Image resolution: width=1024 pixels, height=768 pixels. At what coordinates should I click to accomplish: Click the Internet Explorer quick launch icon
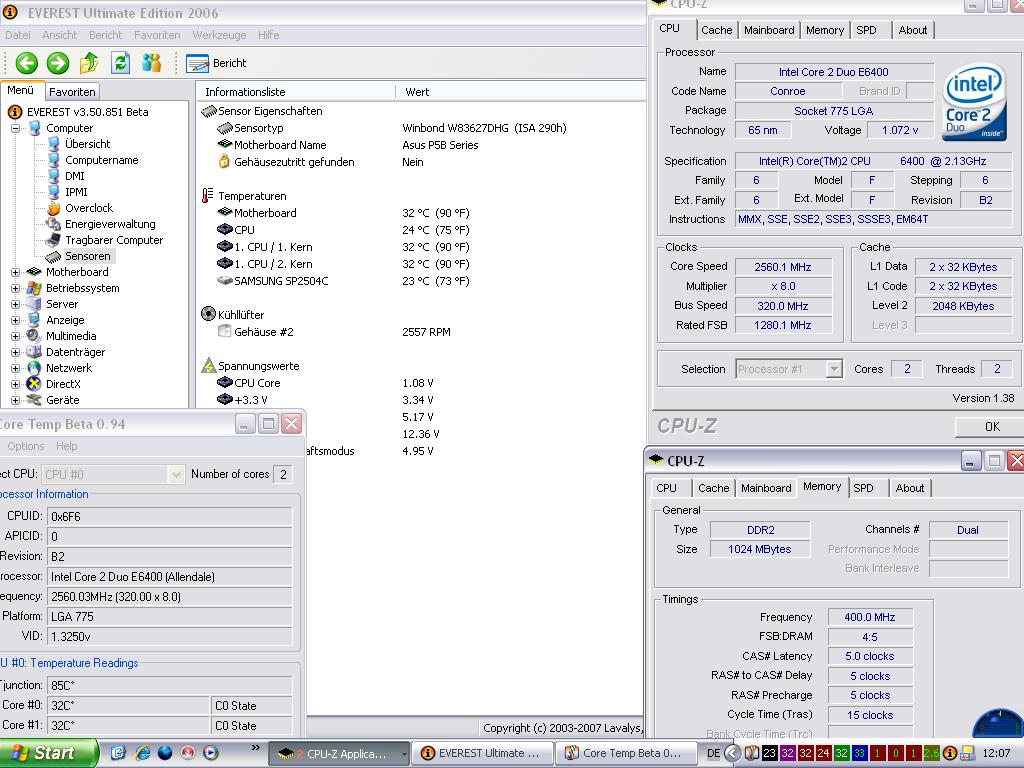(x=142, y=753)
